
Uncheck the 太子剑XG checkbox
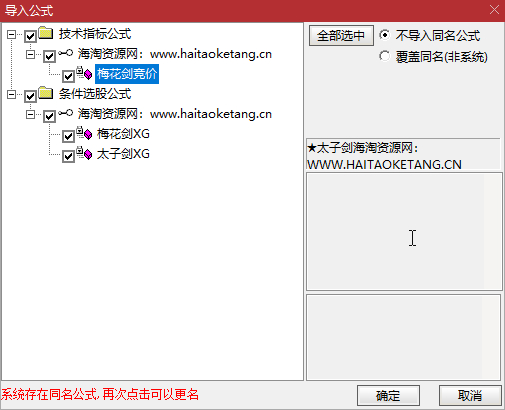coord(68,156)
